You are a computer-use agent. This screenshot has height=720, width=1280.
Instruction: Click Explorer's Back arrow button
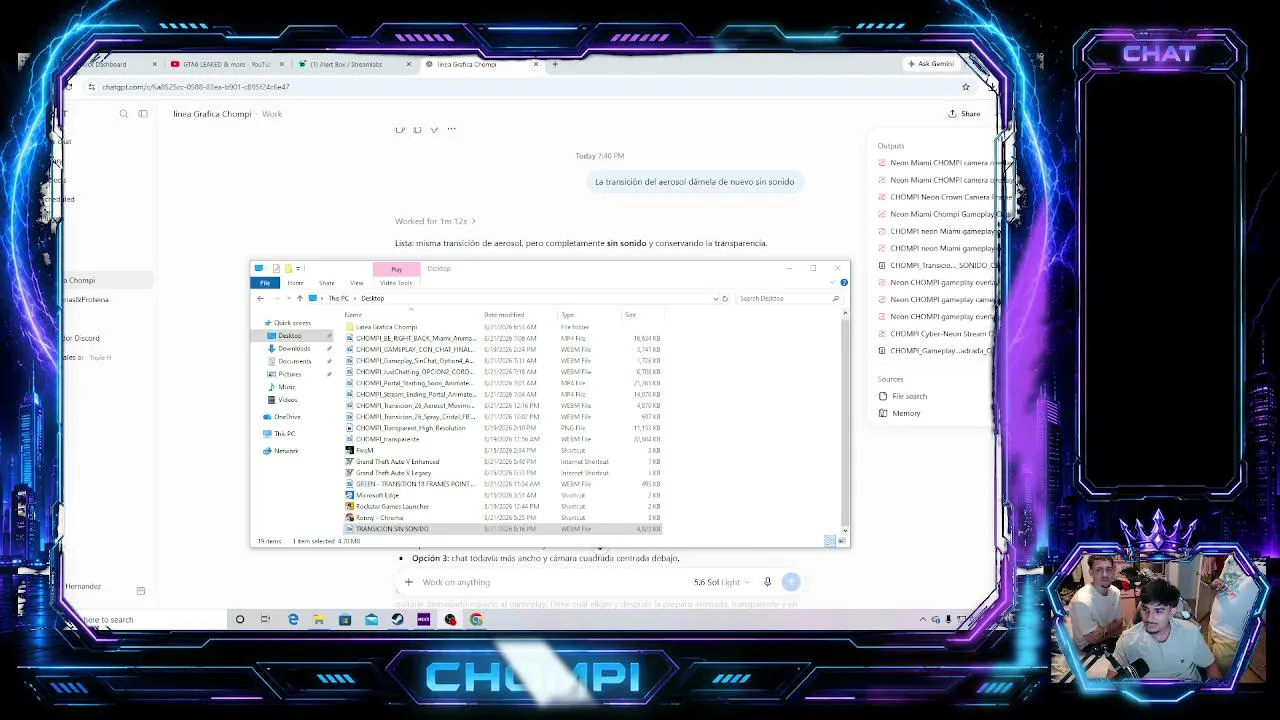(x=260, y=298)
